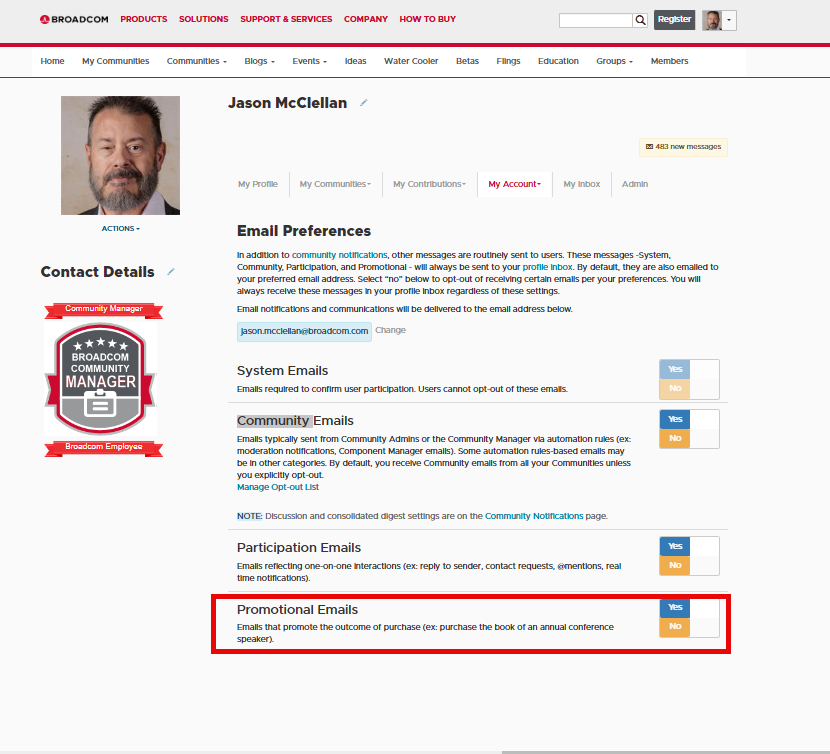Screen dimensions: 830x754
Task: Click the Community Emails heading
Action: coord(295,420)
